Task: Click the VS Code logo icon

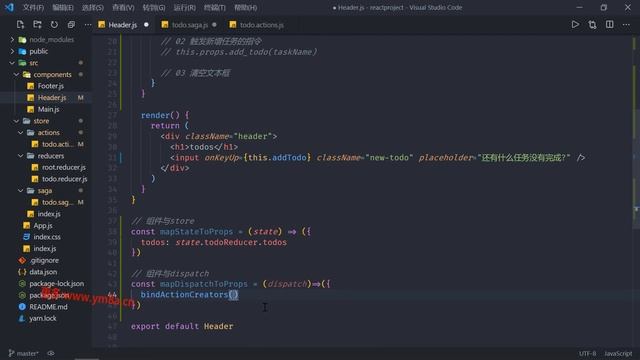Action: (9, 7)
